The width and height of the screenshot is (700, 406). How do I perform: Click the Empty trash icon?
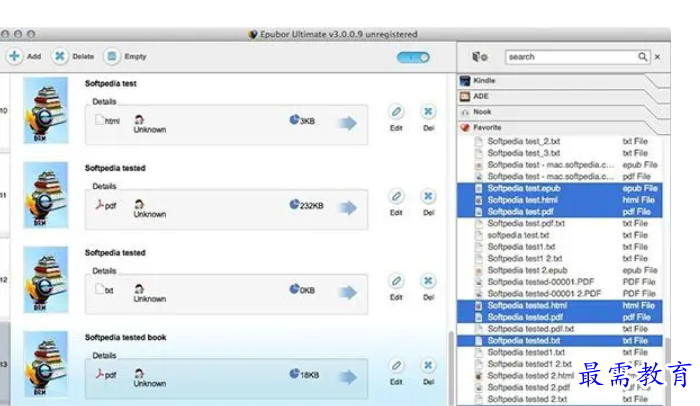(x=112, y=56)
